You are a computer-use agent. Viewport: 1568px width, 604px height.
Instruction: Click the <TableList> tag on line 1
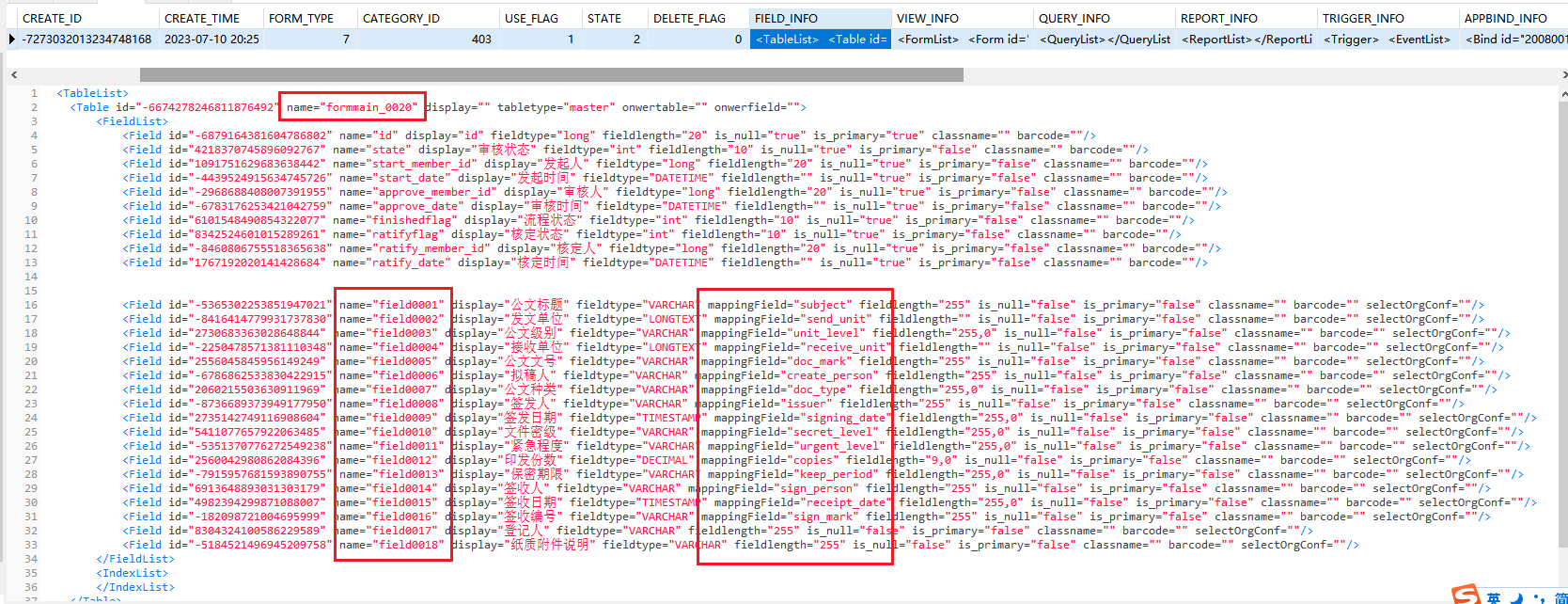[92, 93]
